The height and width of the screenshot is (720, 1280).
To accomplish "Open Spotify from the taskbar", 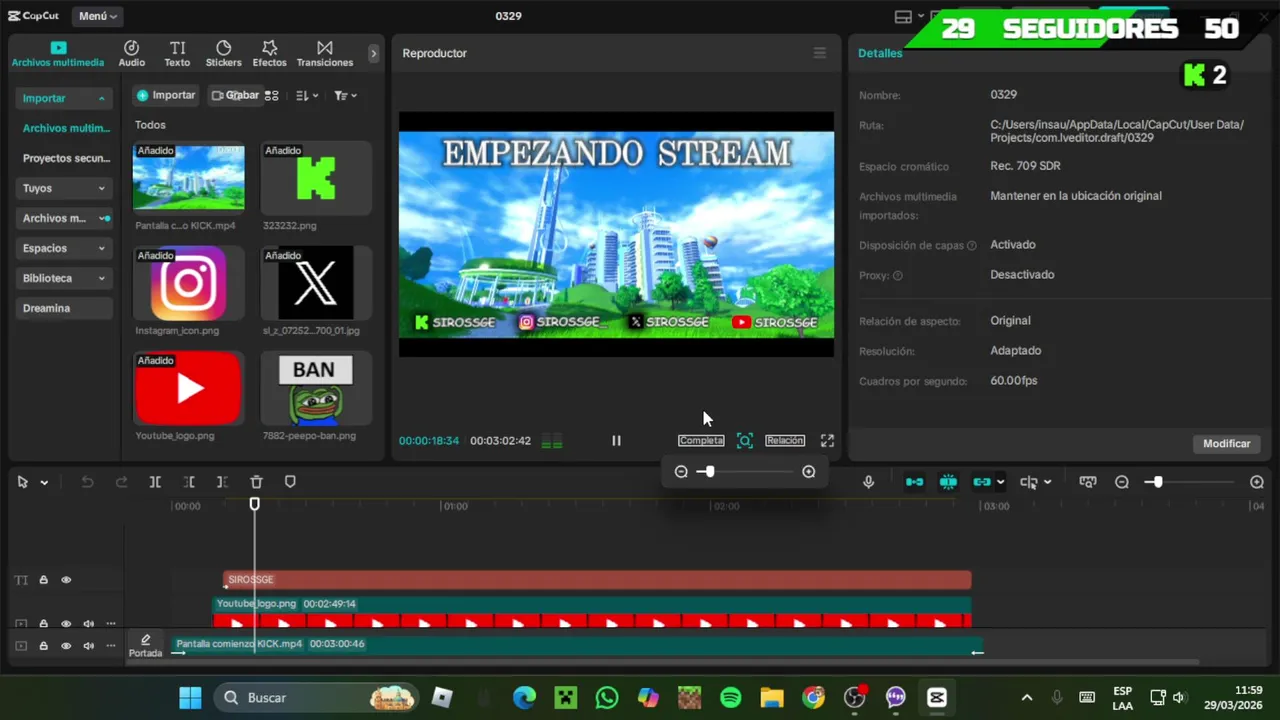I will [x=730, y=697].
